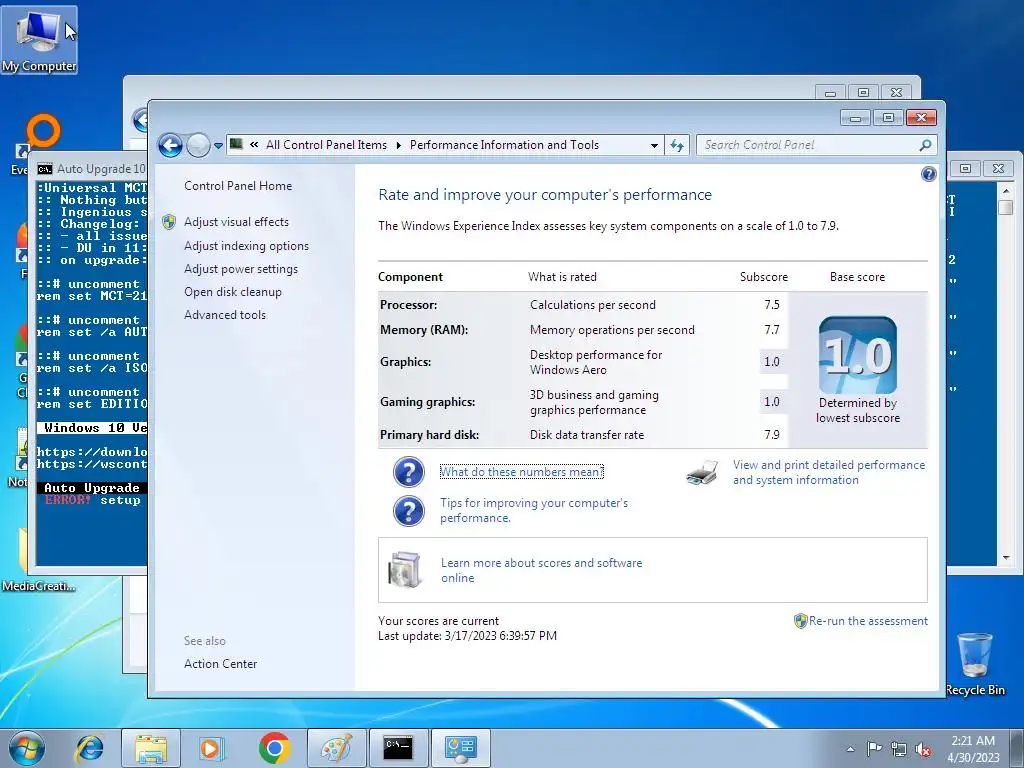Click 'Performance Information and Tools' breadcrumb
The image size is (1024, 768).
pos(504,145)
